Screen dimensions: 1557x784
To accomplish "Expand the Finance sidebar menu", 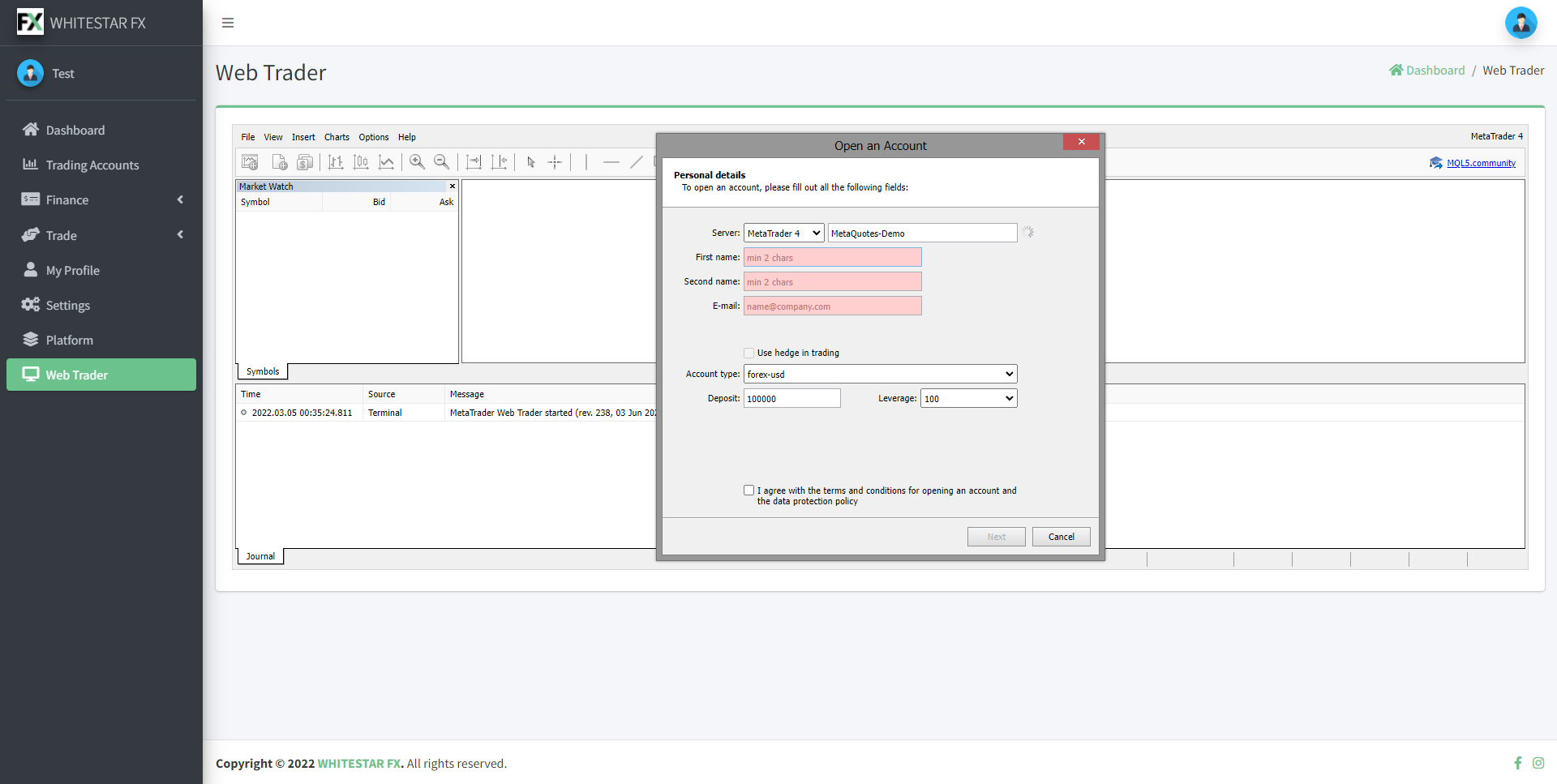I will [101, 199].
